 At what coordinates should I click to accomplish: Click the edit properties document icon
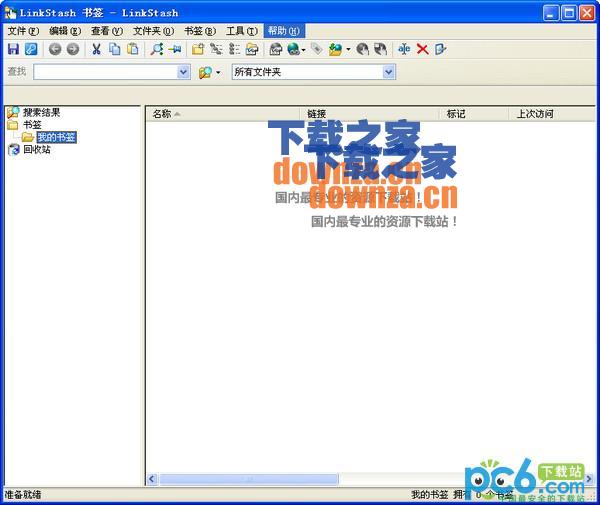coord(440,49)
